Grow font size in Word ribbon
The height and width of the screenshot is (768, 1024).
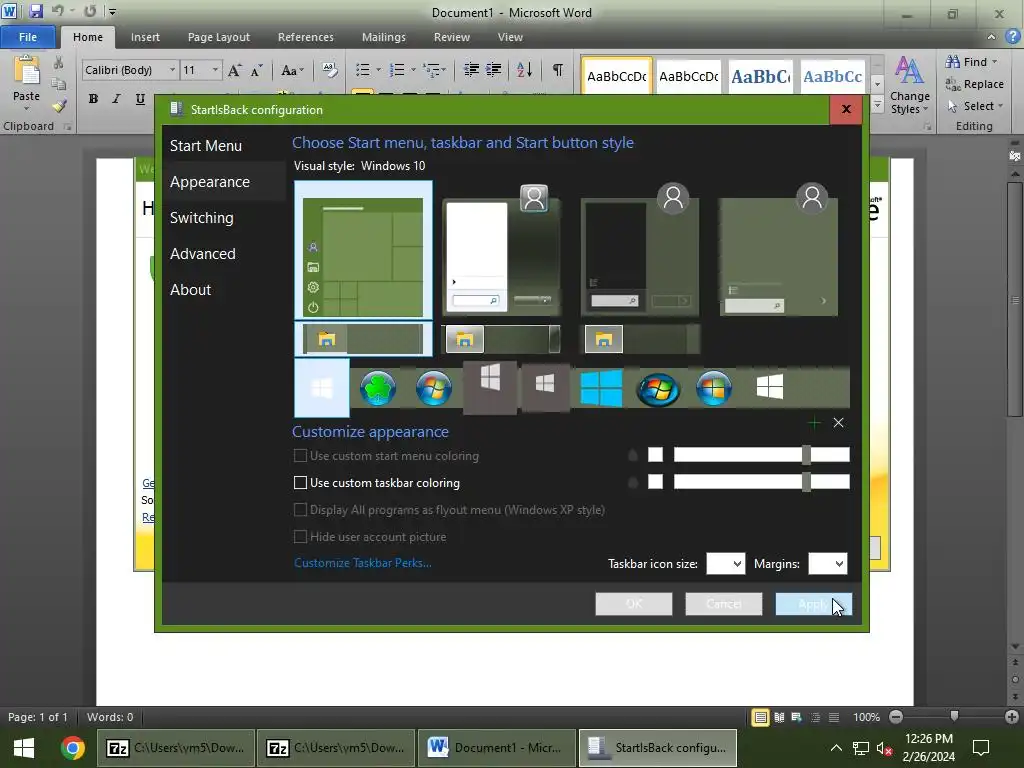pyautogui.click(x=234, y=70)
